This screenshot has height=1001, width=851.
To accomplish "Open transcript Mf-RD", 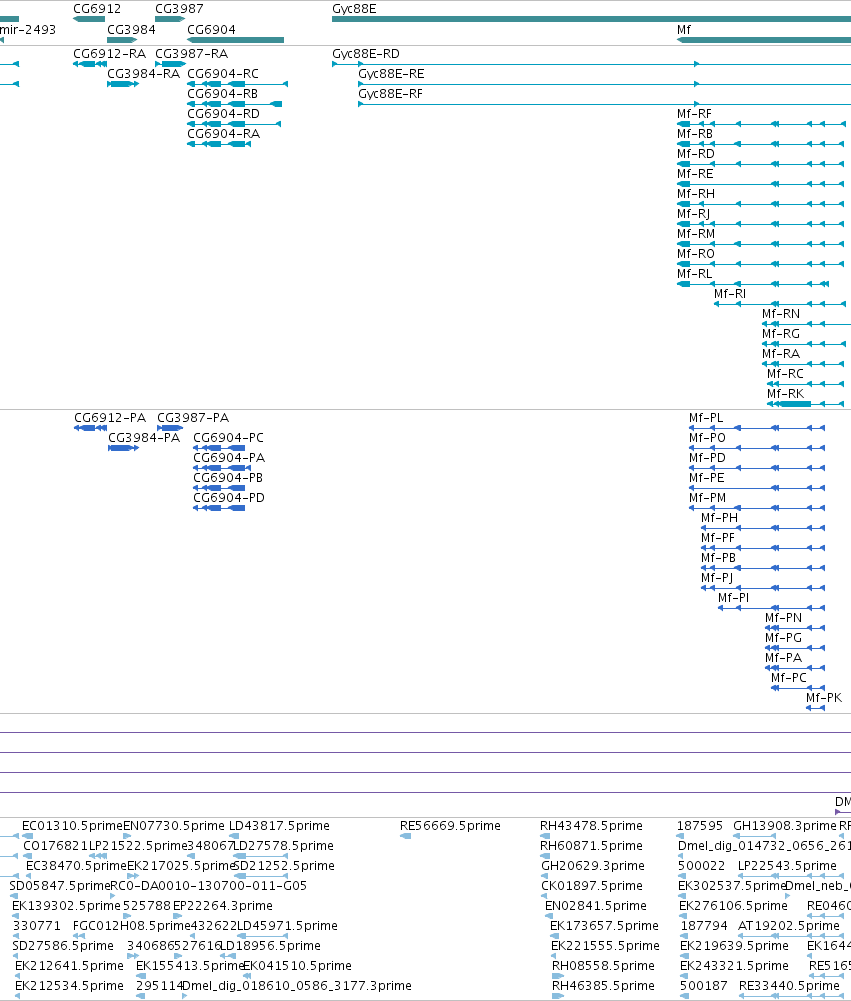I will pyautogui.click(x=696, y=154).
